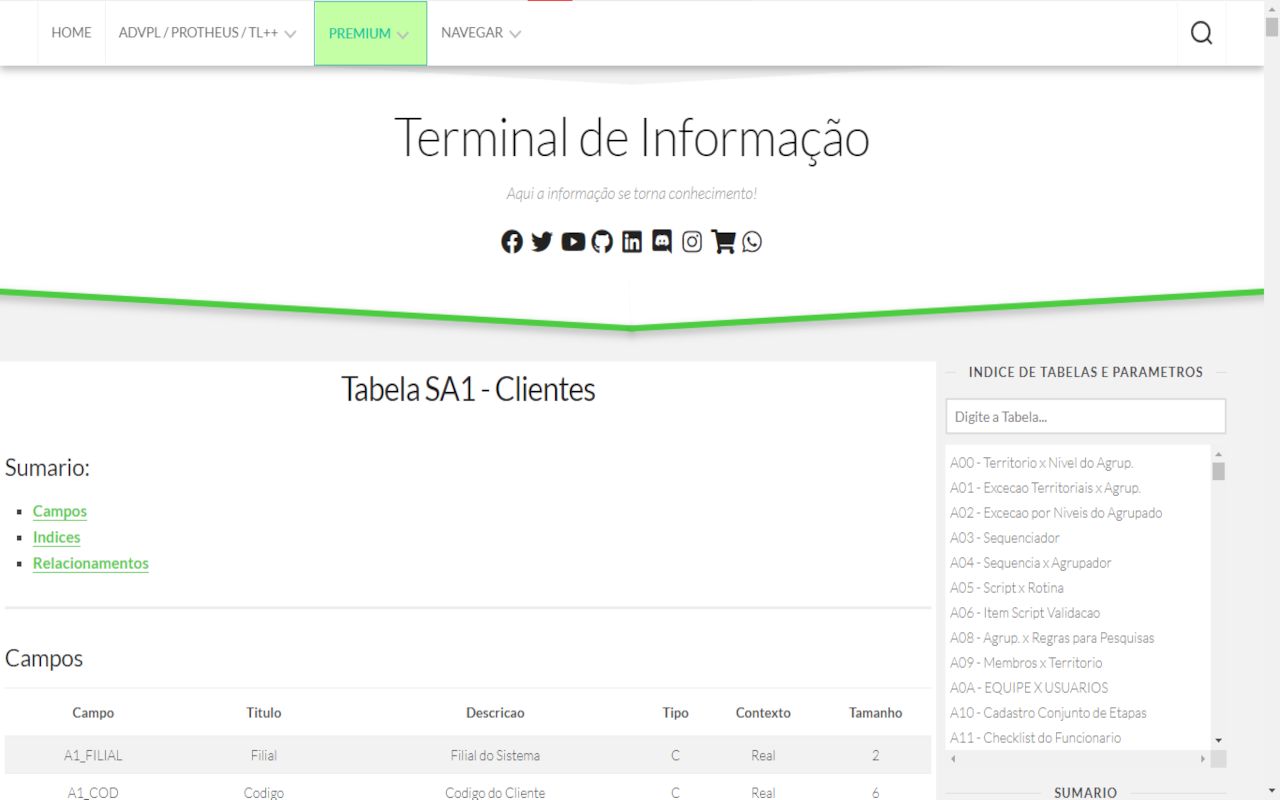Image resolution: width=1280 pixels, height=800 pixels.
Task: Open the Facebook icon link
Action: click(511, 241)
